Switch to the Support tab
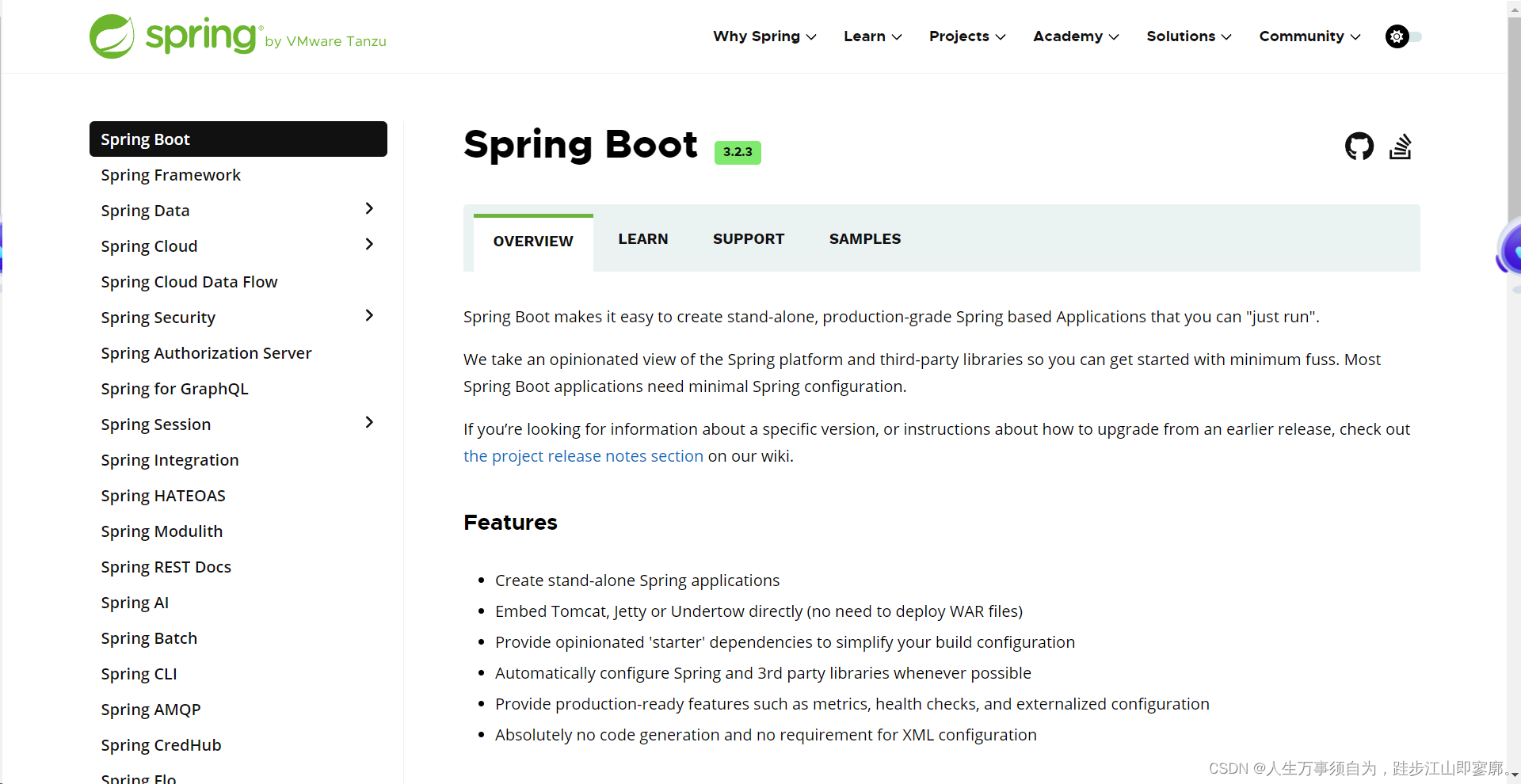 (x=748, y=238)
